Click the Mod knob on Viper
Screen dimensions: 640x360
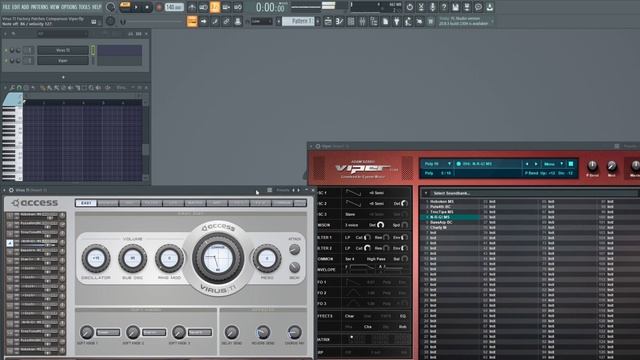coord(611,166)
